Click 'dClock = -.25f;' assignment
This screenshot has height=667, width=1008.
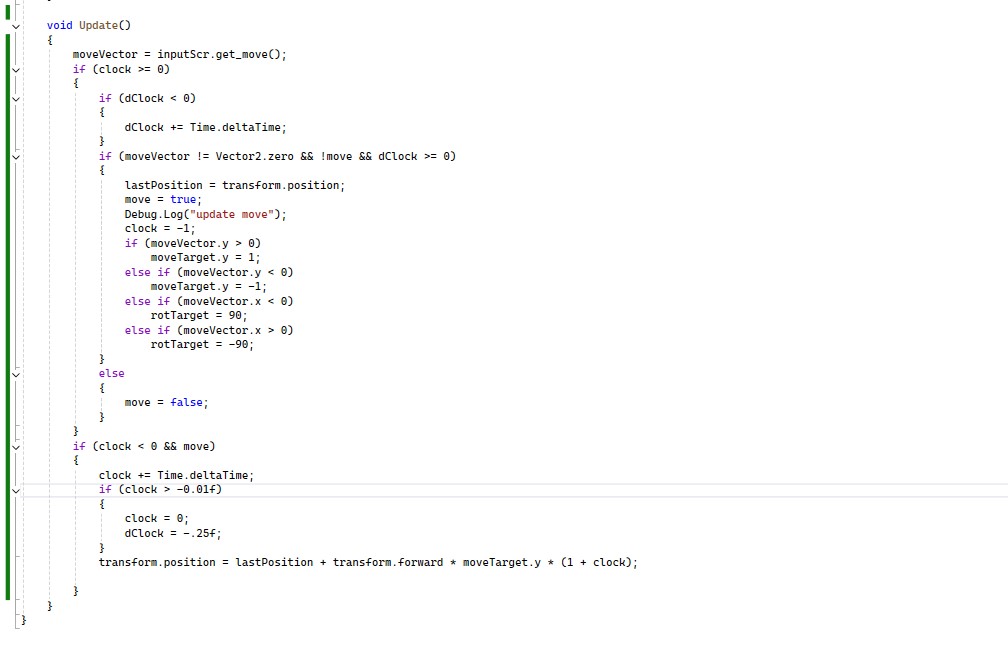pos(172,533)
